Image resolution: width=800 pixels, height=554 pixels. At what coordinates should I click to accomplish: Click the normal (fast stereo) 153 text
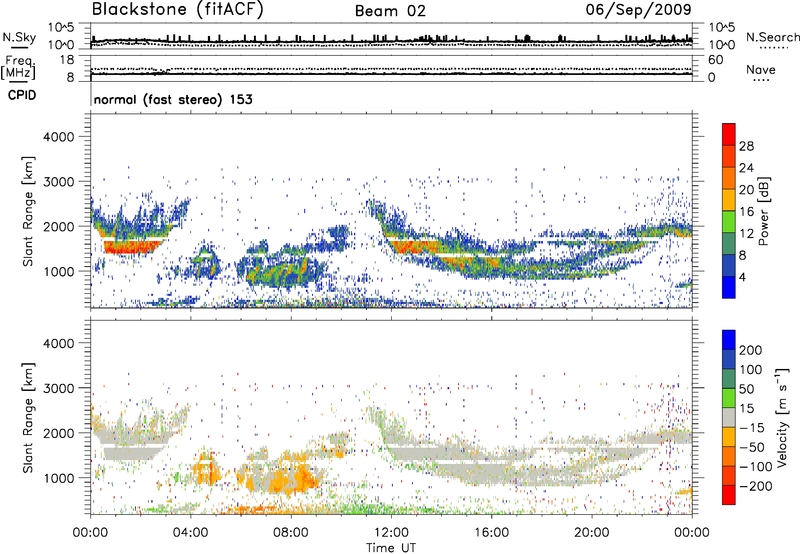click(x=173, y=99)
